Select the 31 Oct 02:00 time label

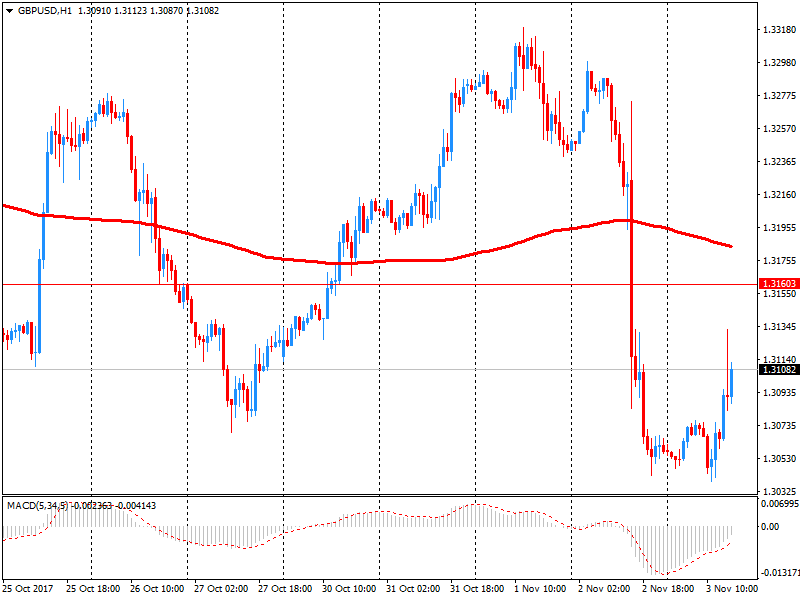[x=413, y=589]
